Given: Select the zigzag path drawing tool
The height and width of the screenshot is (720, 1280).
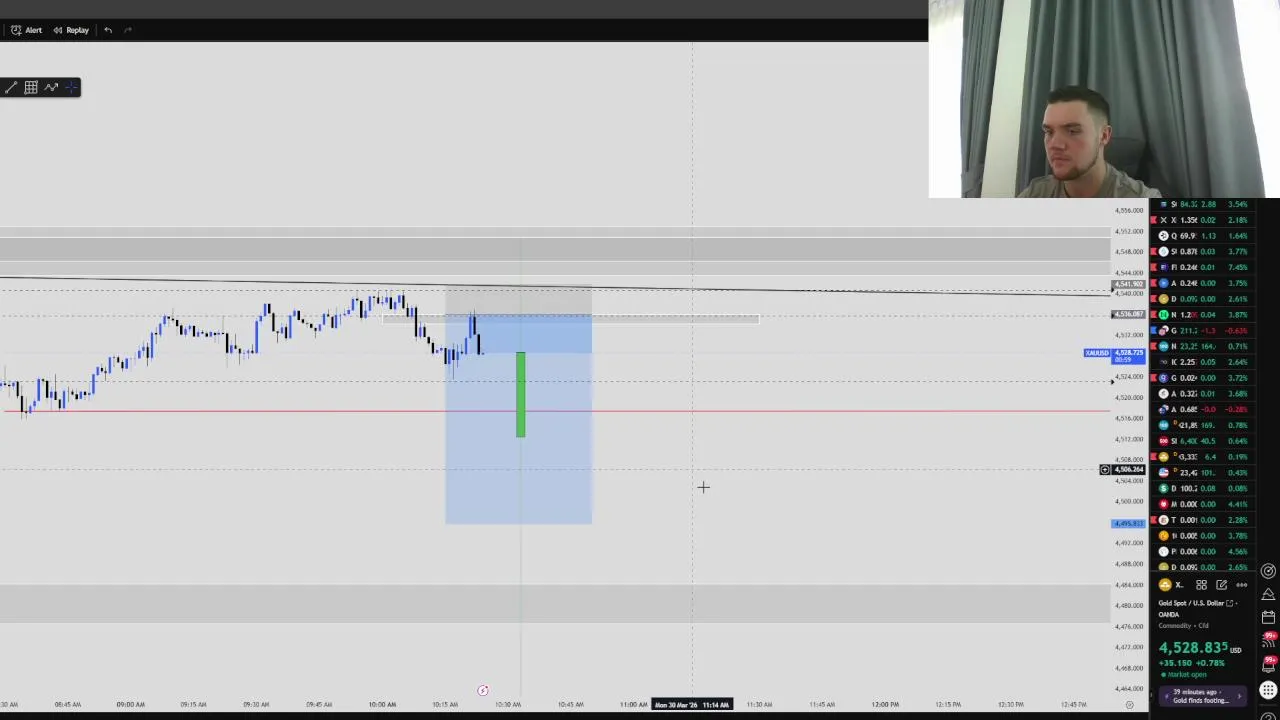Looking at the screenshot, I should pyautogui.click(x=51, y=87).
